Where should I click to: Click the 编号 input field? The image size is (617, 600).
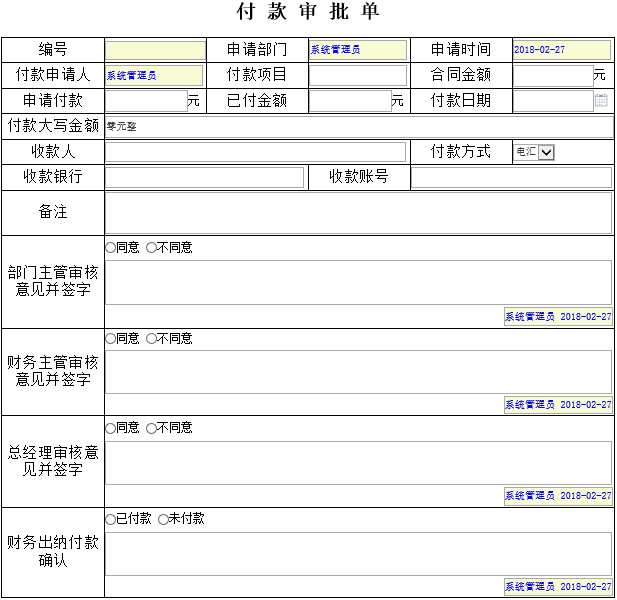tap(155, 50)
